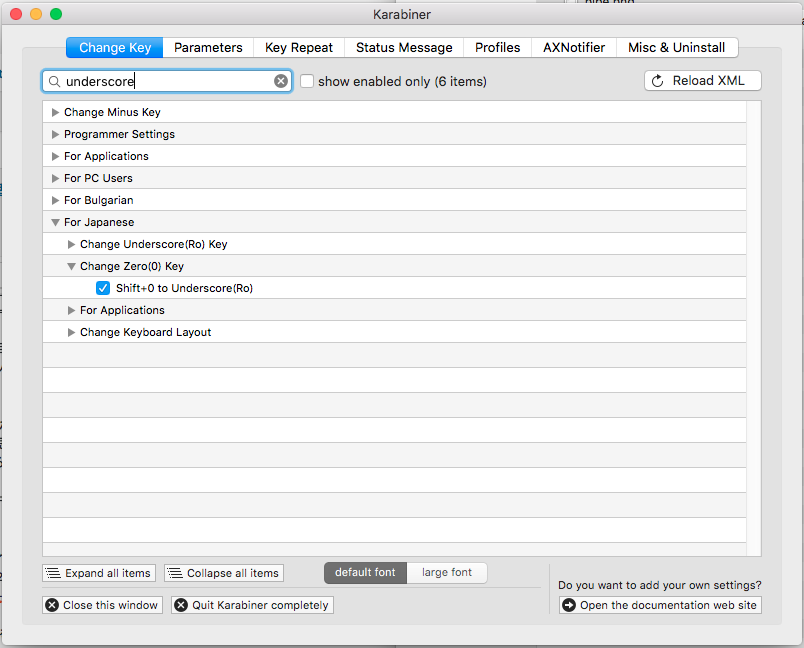Select the 'For PC Users' row text
804x648 pixels.
[x=98, y=178]
